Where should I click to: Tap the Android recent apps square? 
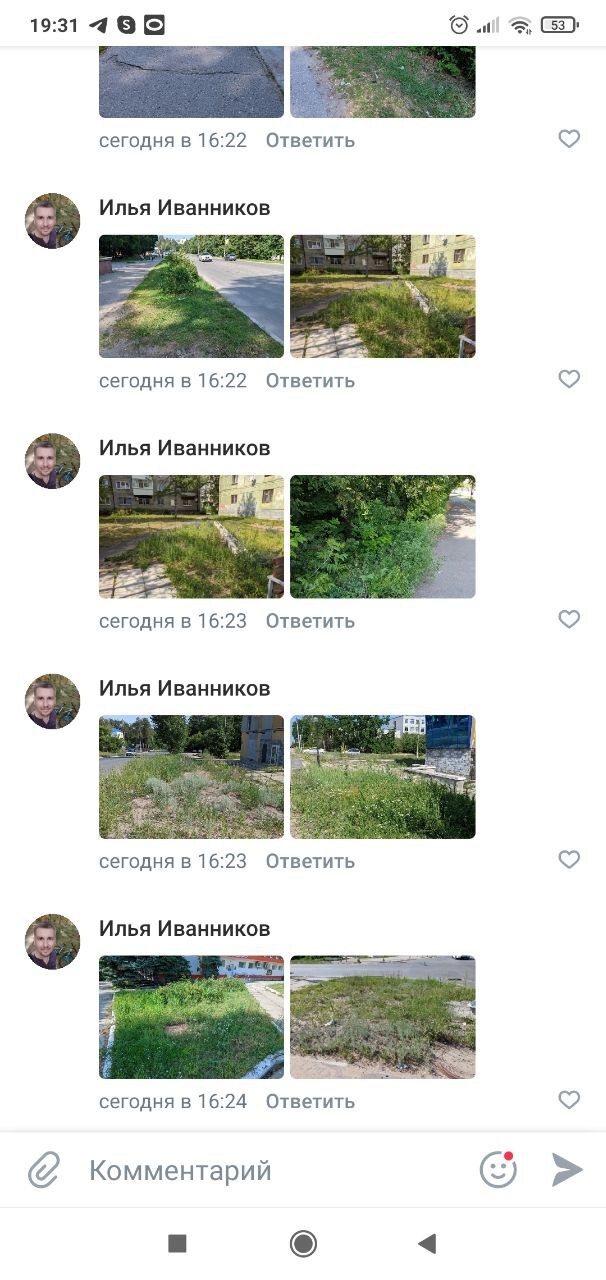point(177,1243)
